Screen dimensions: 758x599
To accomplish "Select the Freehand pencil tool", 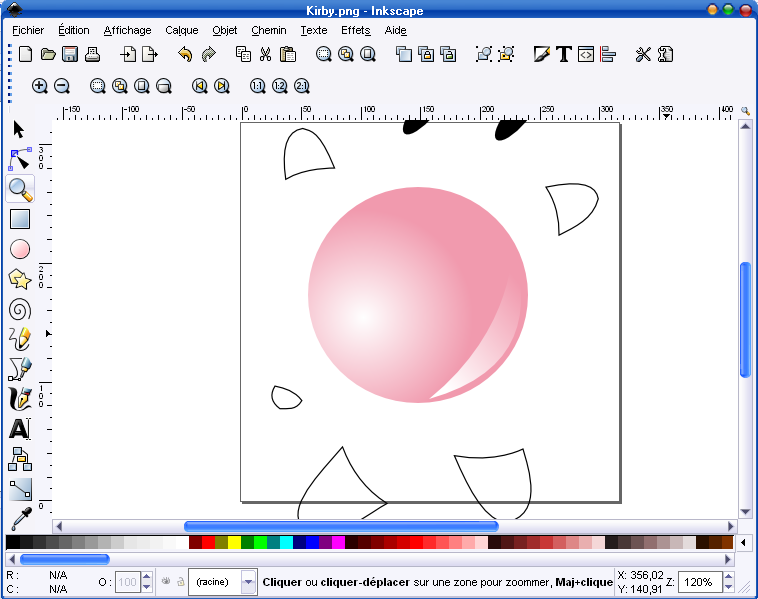I will click(x=20, y=339).
